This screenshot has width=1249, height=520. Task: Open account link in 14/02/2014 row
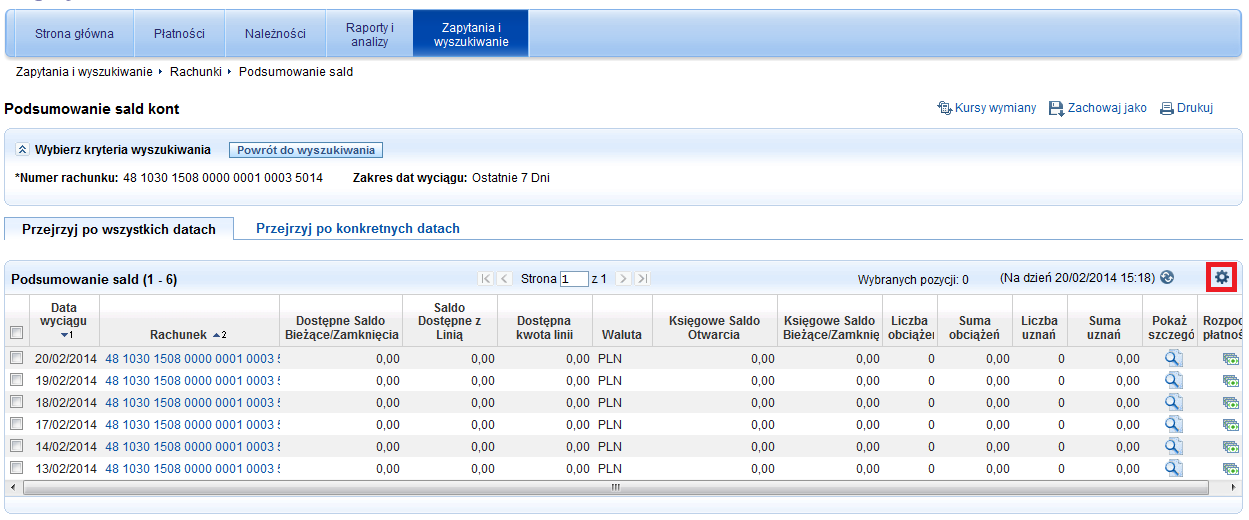[x=192, y=446]
